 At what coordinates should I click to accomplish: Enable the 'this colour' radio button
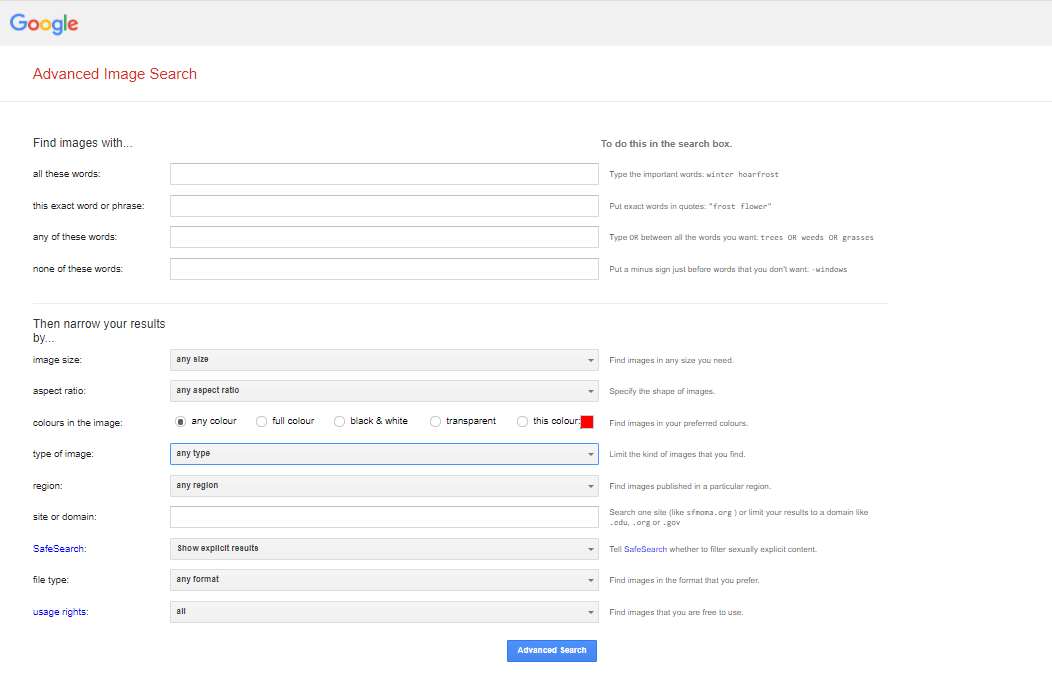coord(522,422)
